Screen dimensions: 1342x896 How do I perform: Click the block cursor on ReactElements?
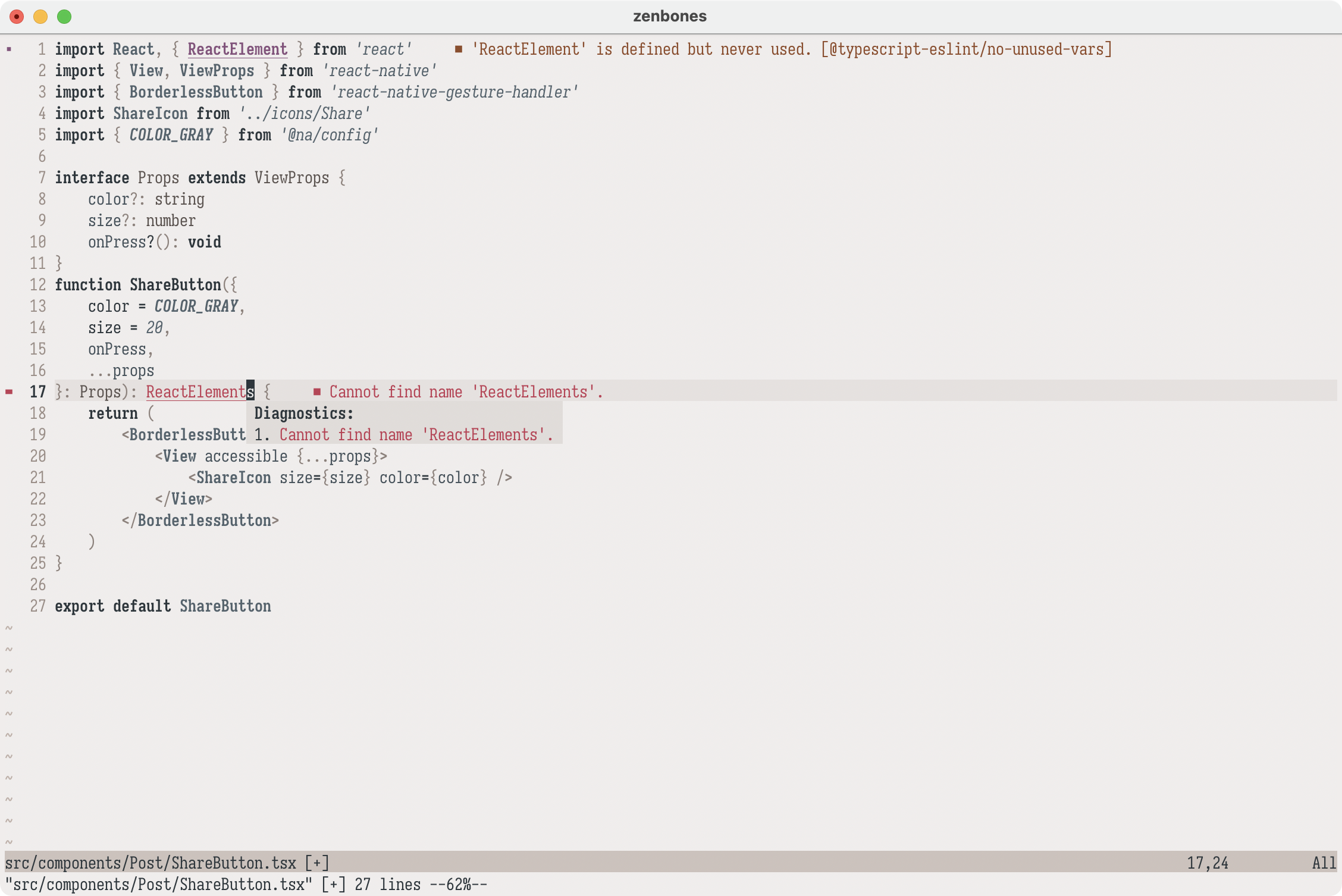(x=250, y=392)
